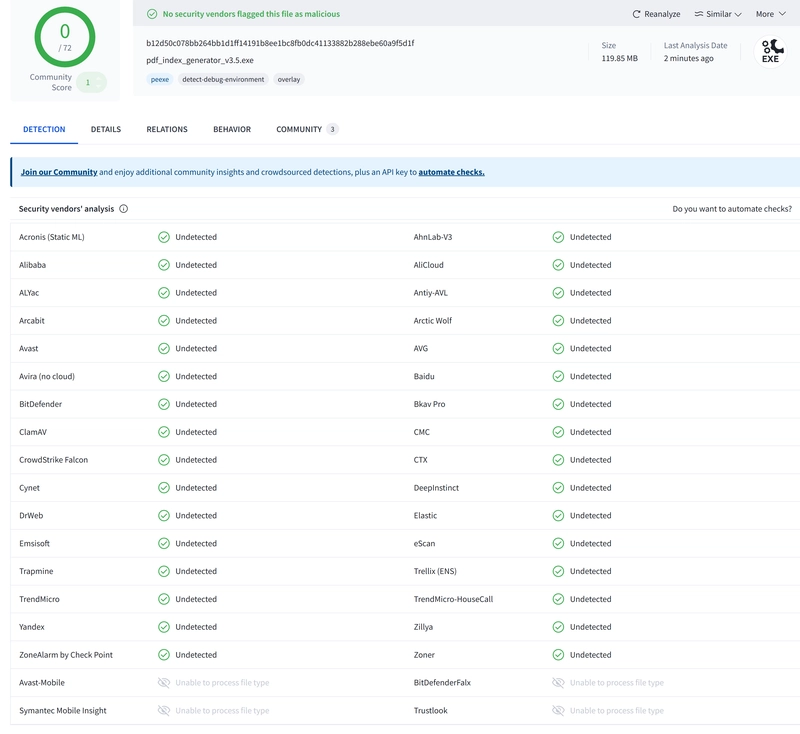
Task: Click crossed-eye icon in Symantec Mobile Insight row
Action: 164,711
